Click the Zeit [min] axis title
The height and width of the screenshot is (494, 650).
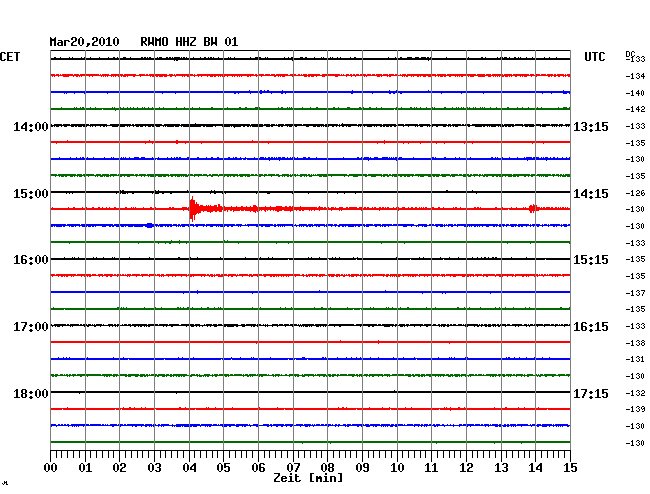click(x=308, y=478)
